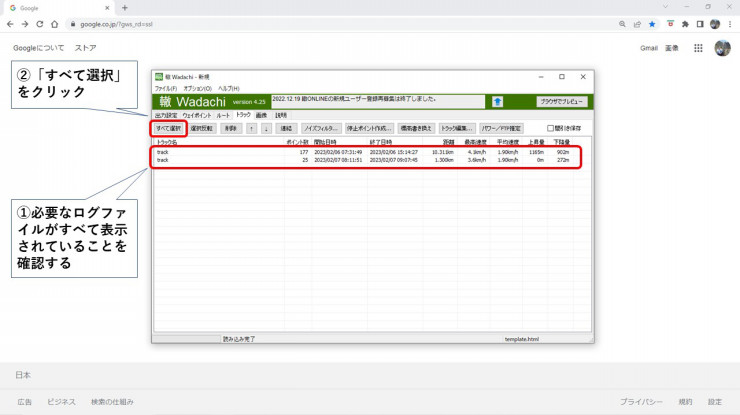Sort by 終了日時 column header
Screen dimensions: 740x415
[395, 142]
